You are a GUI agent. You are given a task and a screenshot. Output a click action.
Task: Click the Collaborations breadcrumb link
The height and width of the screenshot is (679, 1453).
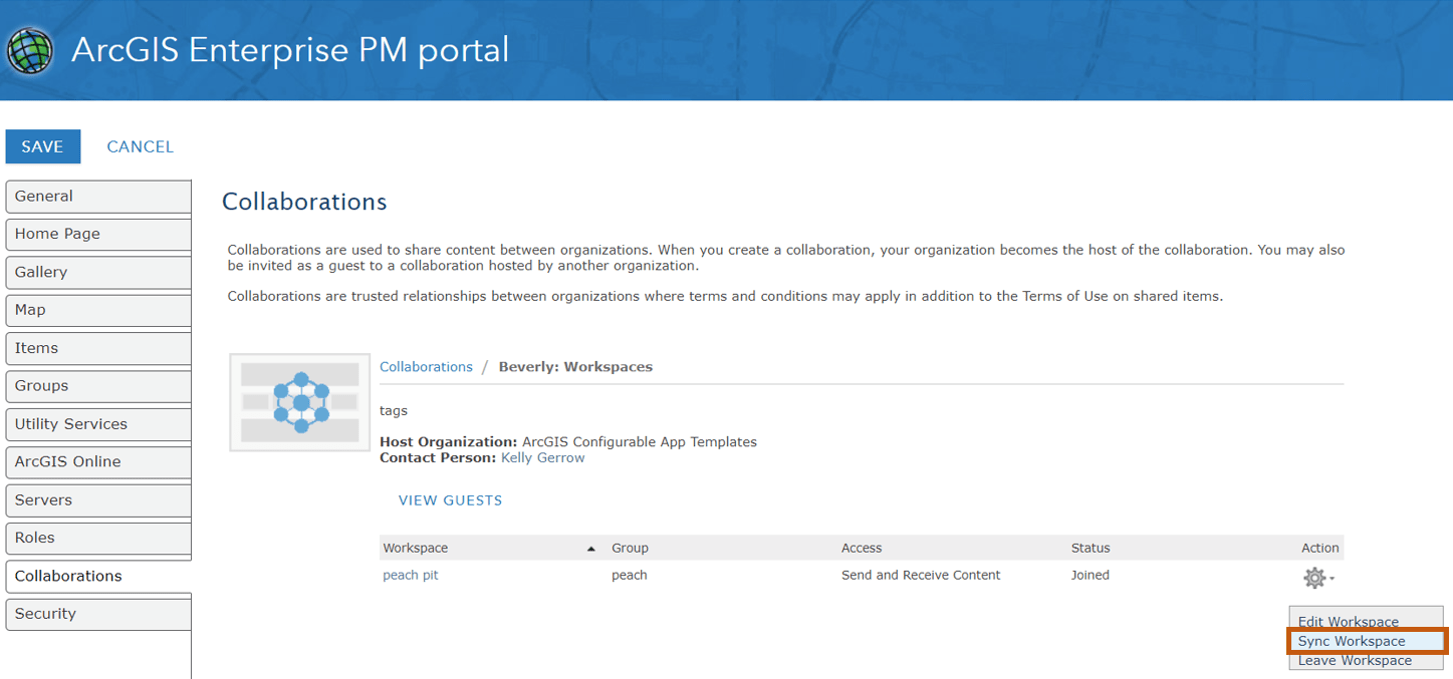pos(426,367)
